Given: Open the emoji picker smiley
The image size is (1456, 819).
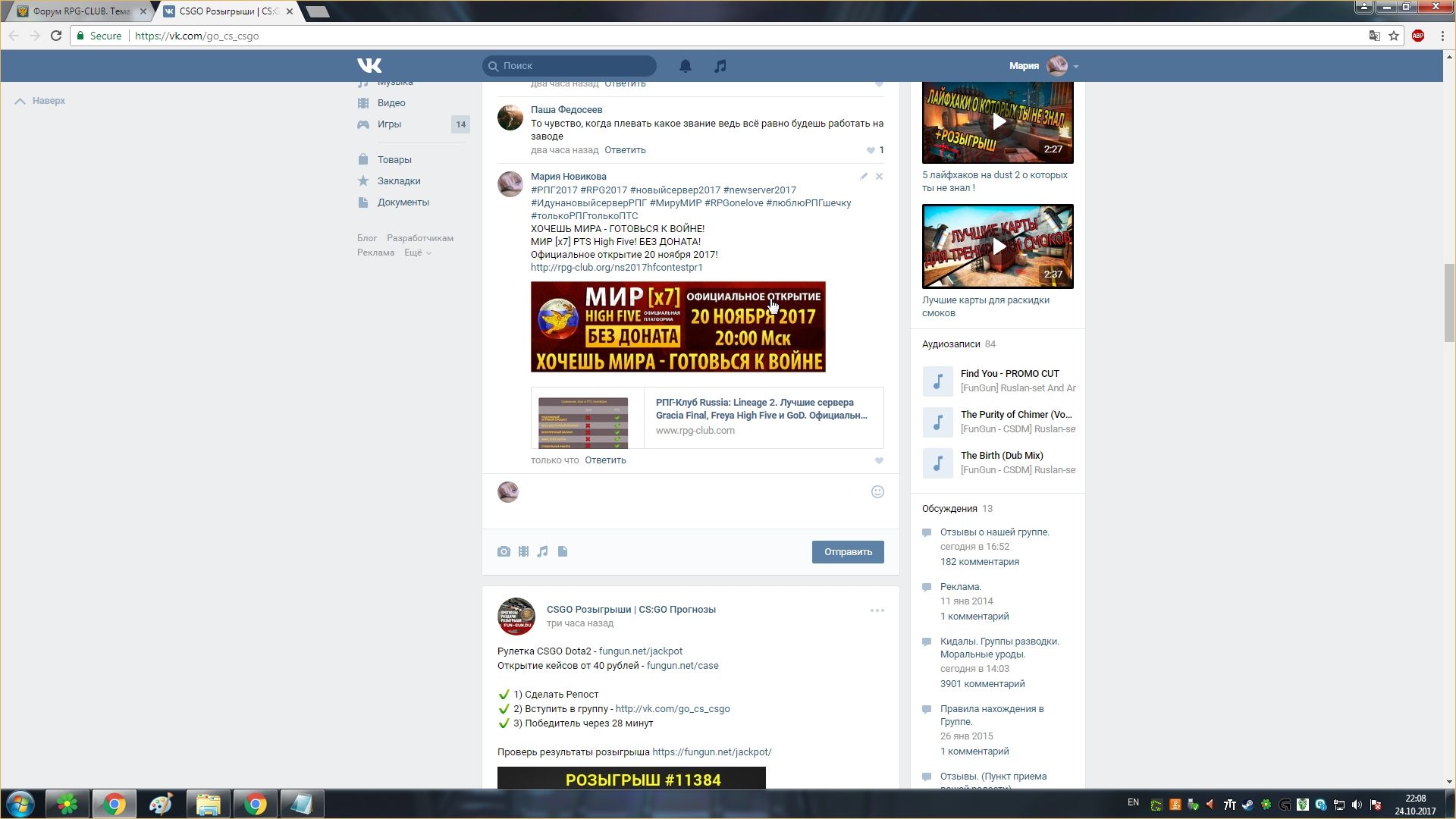Looking at the screenshot, I should [877, 491].
